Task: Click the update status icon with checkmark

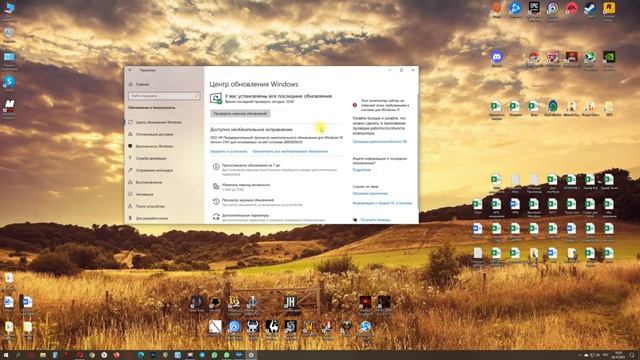Action: [216, 98]
